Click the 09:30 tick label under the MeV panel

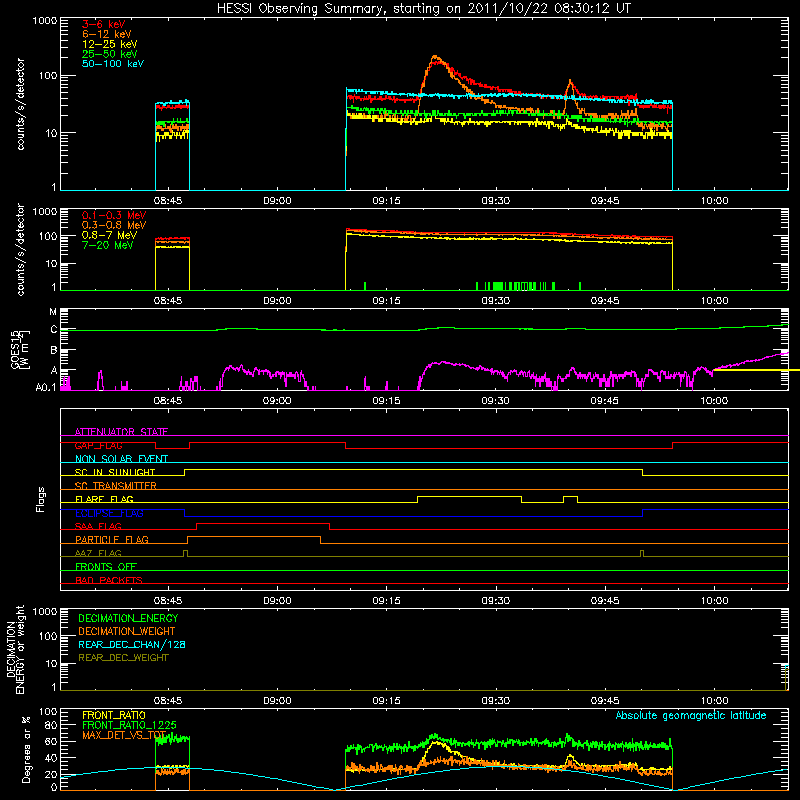coord(495,301)
